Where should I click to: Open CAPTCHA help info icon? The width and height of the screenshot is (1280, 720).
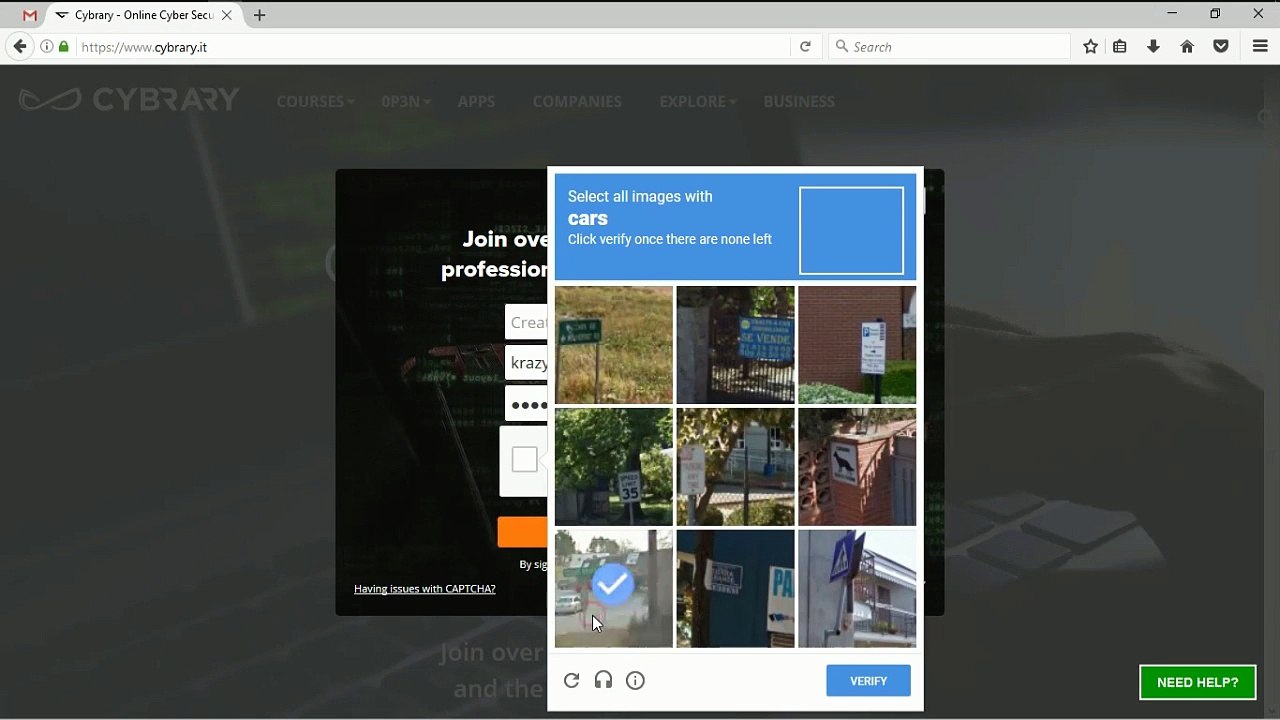pos(635,680)
